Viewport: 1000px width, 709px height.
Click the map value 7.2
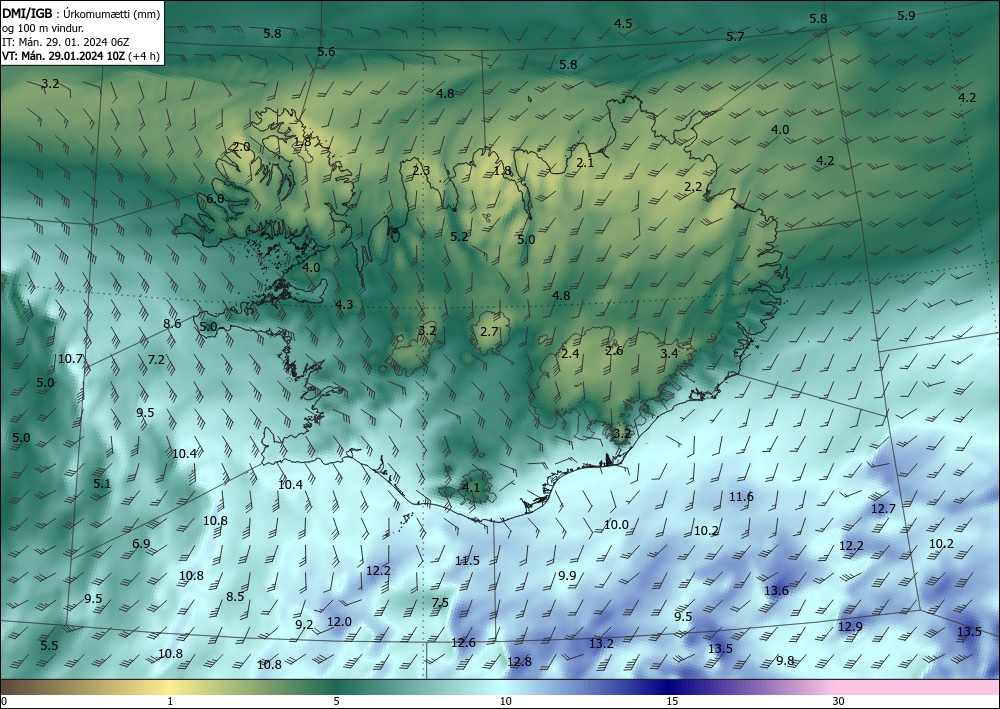pos(156,360)
